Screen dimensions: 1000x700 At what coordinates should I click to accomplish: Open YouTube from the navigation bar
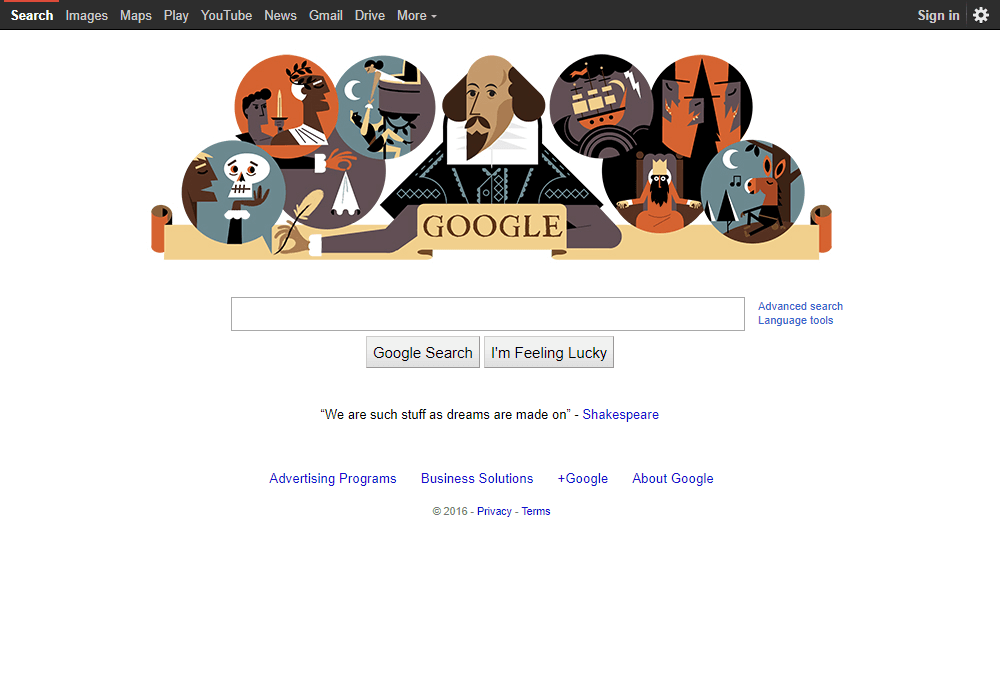coord(226,15)
